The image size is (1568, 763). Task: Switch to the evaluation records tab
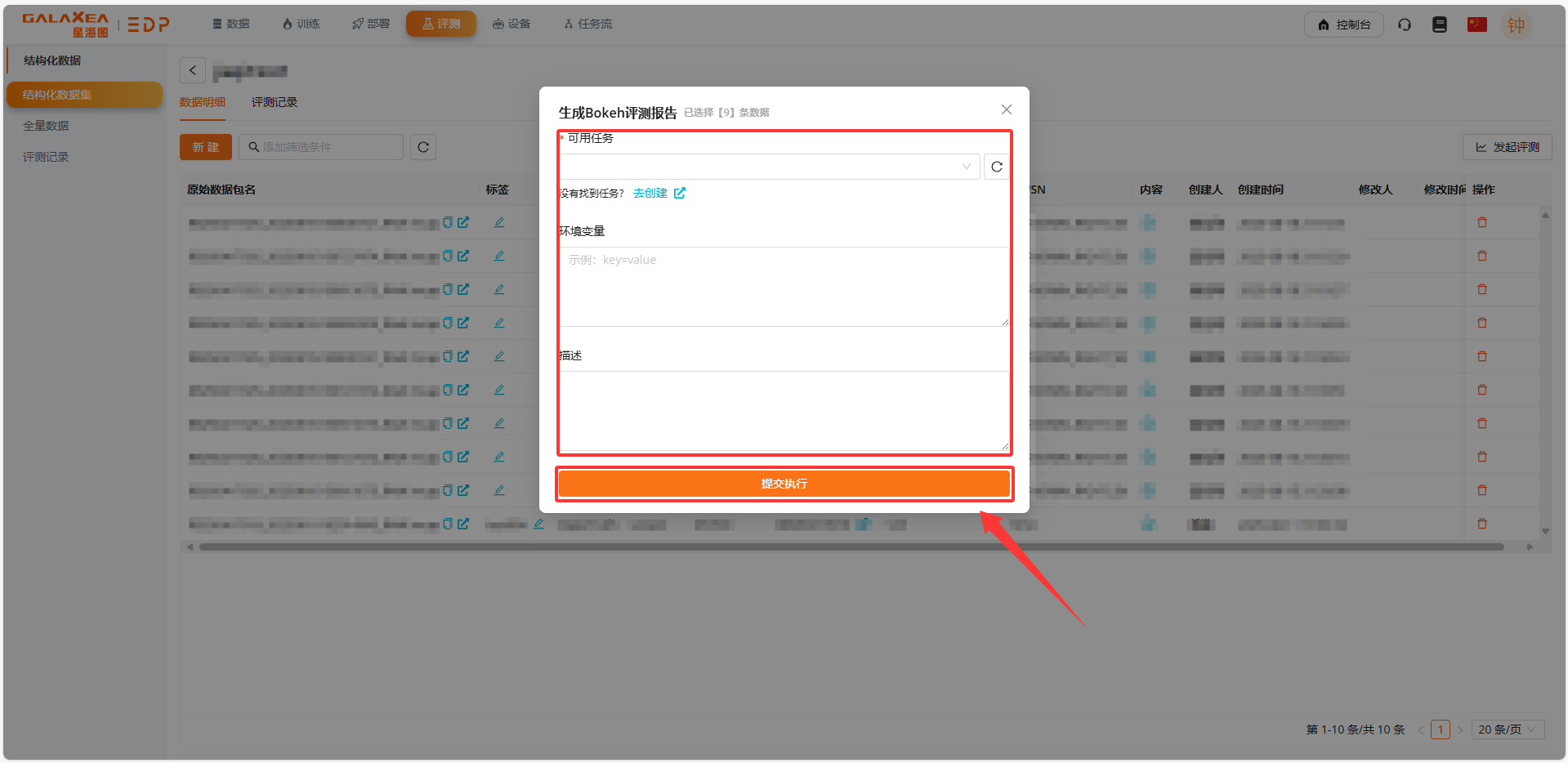point(274,102)
